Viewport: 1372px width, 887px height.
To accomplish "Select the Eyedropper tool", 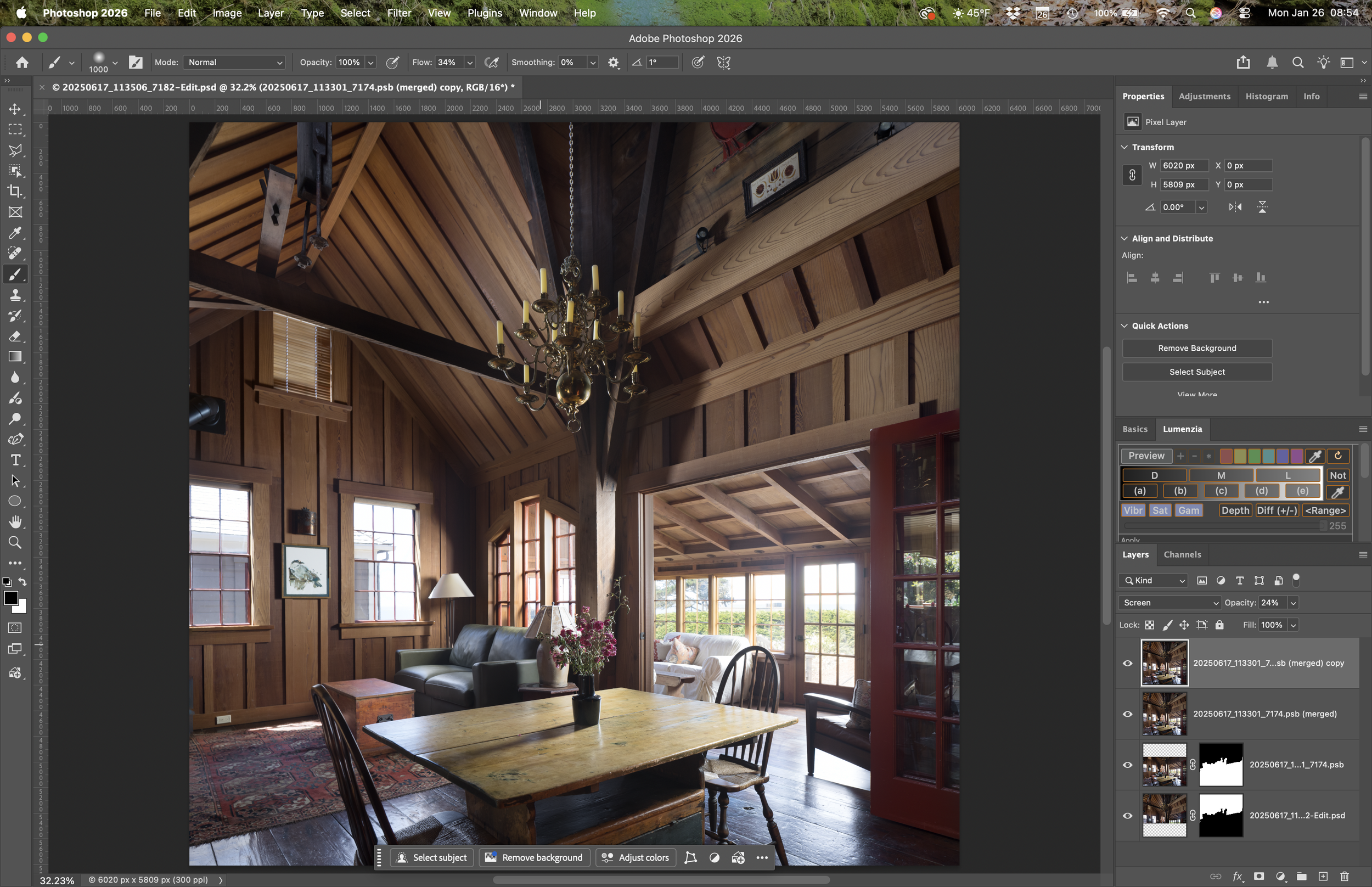I will [x=15, y=233].
